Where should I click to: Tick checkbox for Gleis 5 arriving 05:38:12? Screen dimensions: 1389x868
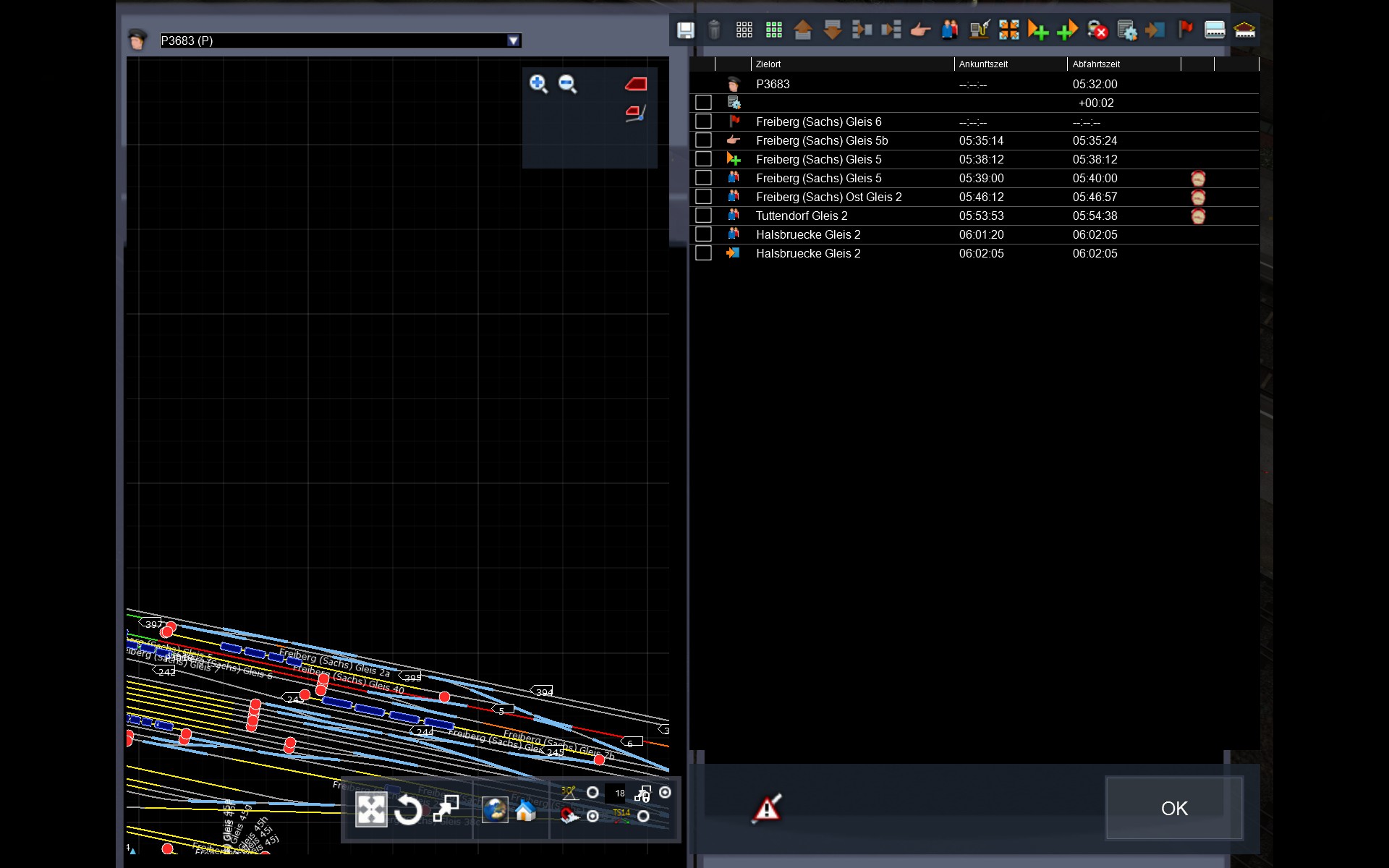[703, 159]
